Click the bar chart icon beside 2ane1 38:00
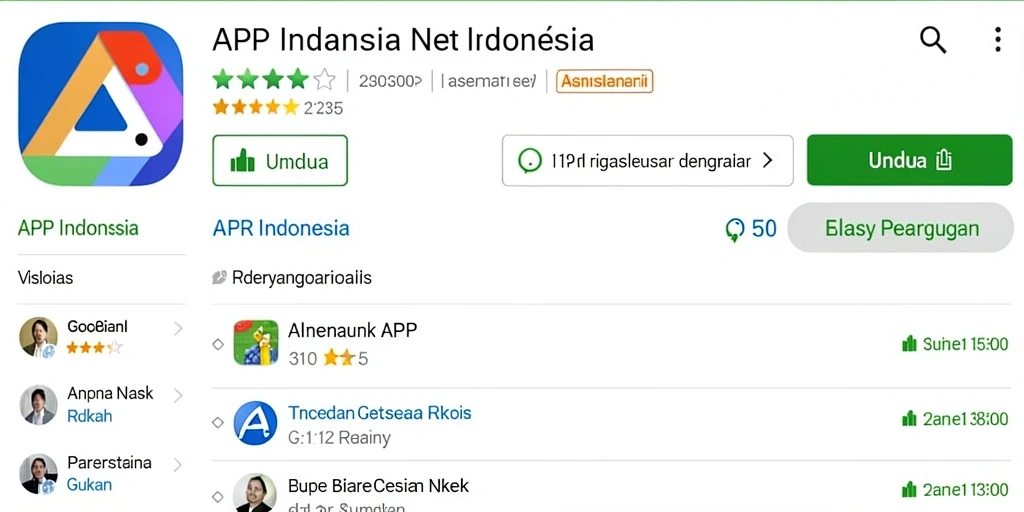 click(x=909, y=419)
